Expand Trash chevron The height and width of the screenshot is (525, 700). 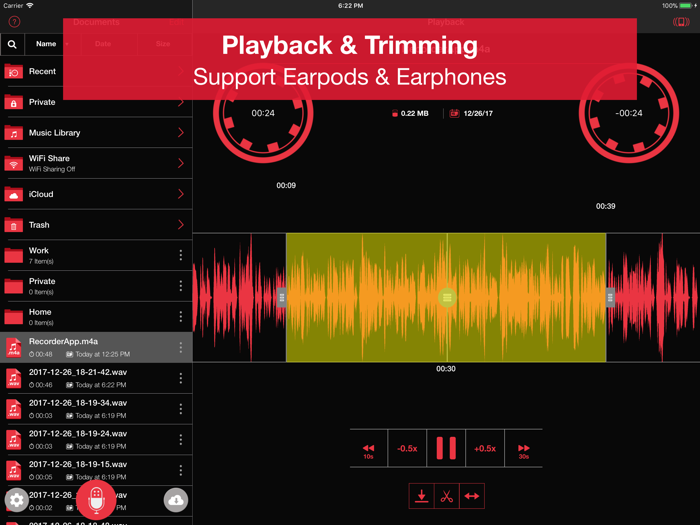pyautogui.click(x=181, y=225)
